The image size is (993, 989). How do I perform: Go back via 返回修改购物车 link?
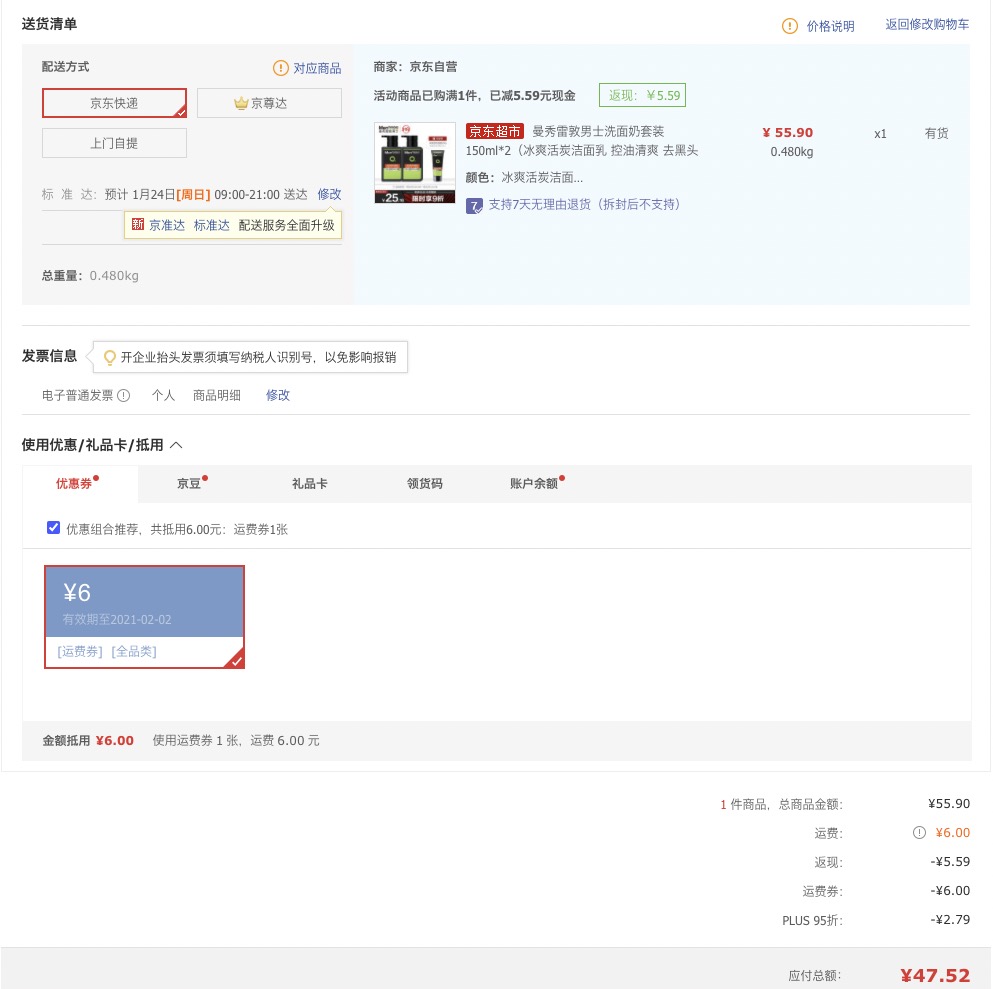click(x=927, y=25)
